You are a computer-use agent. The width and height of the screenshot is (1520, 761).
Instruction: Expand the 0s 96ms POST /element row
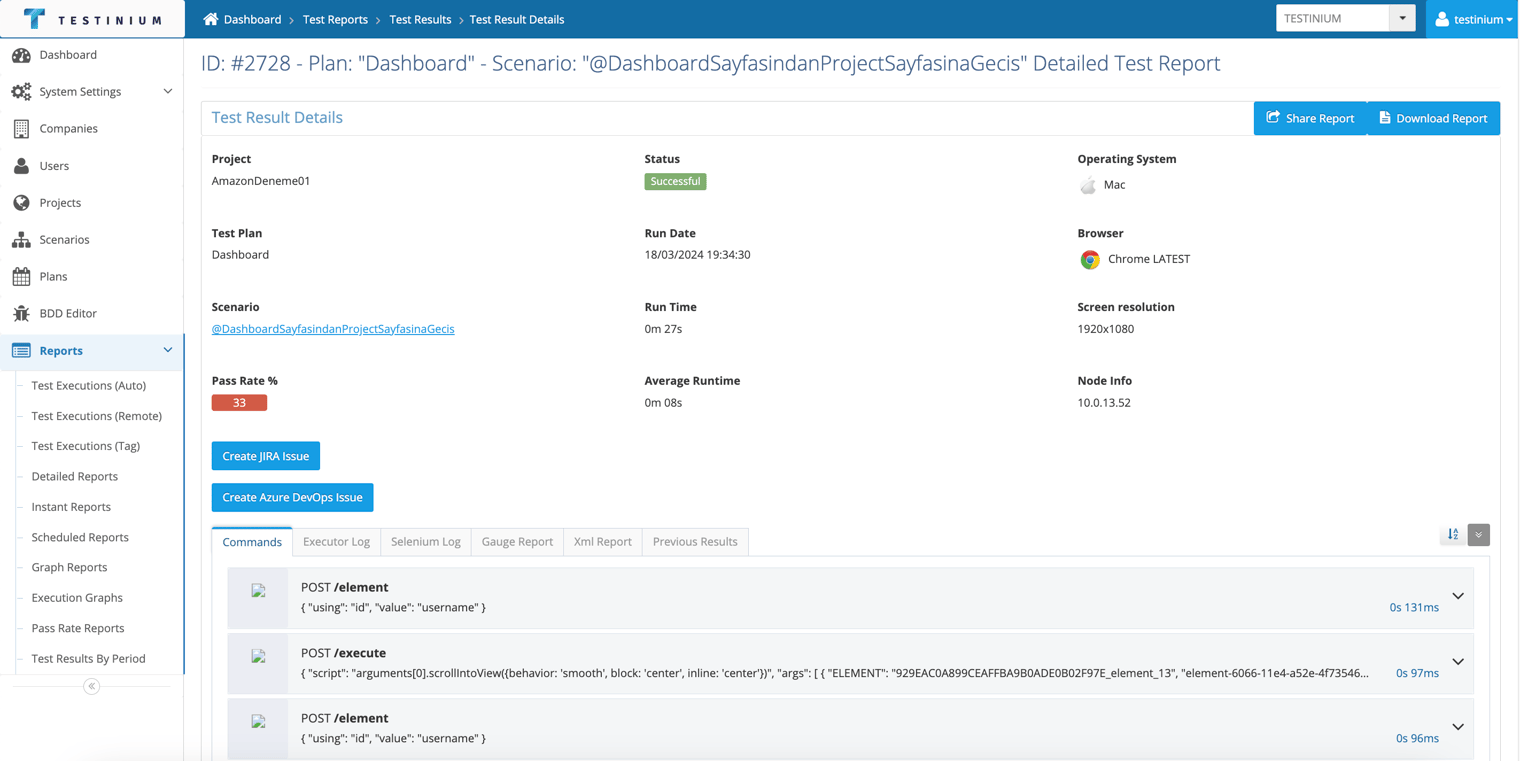click(x=1458, y=727)
